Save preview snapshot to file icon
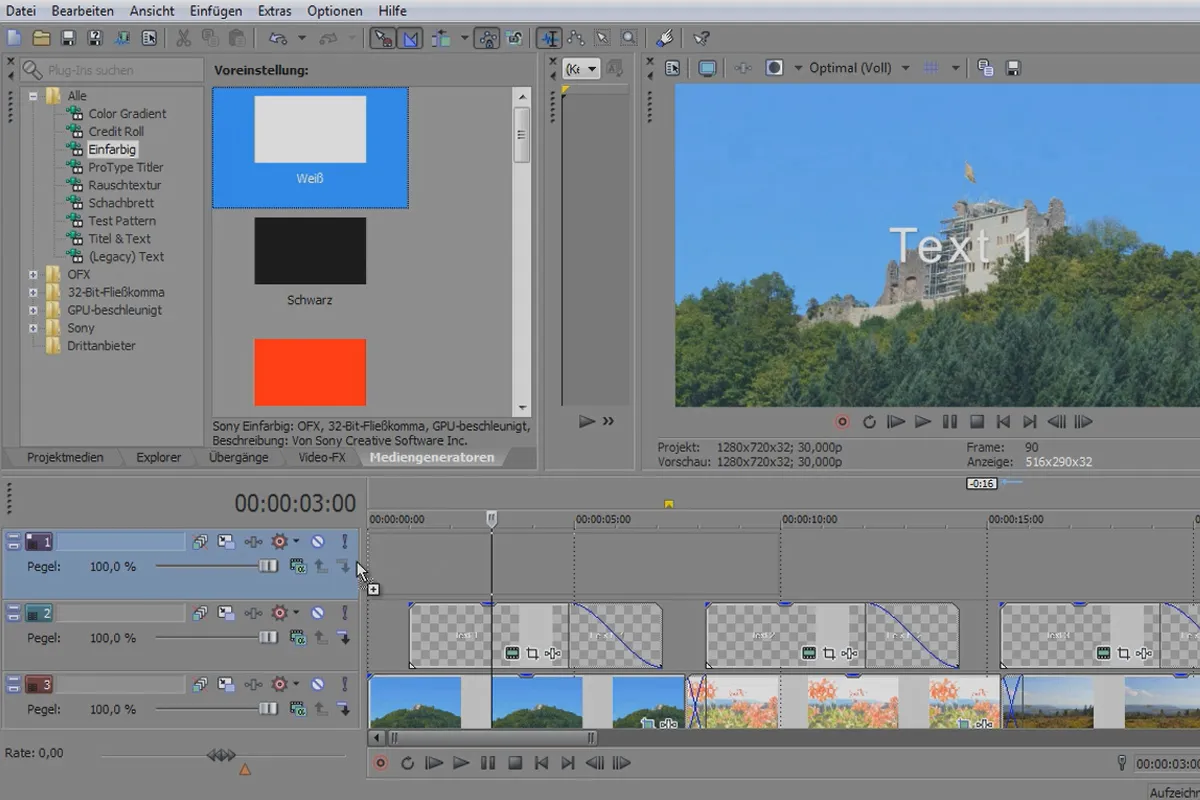 [1013, 68]
